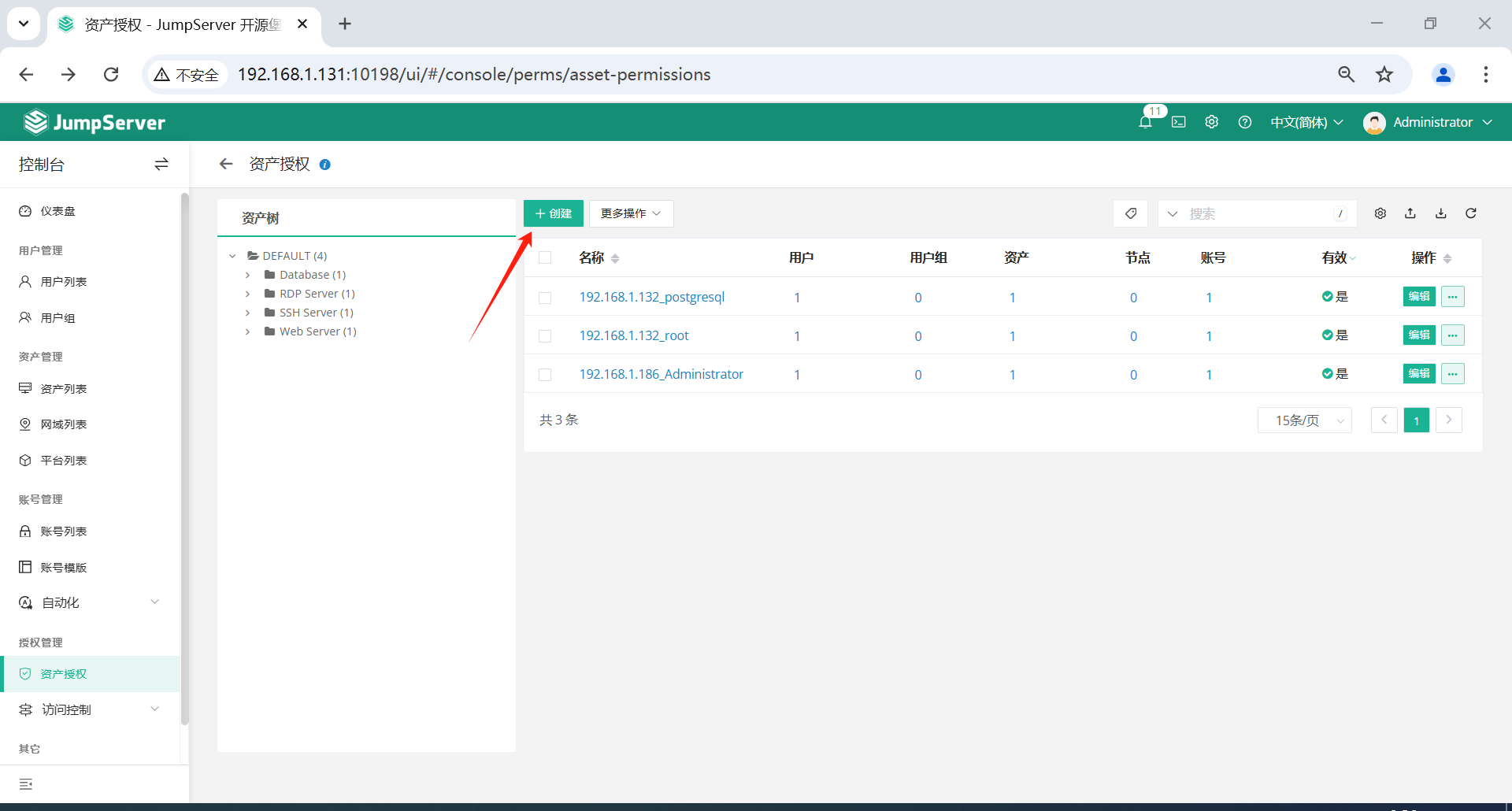This screenshot has width=1512, height=811.
Task: Open system settings gear in header
Action: tap(1211, 122)
